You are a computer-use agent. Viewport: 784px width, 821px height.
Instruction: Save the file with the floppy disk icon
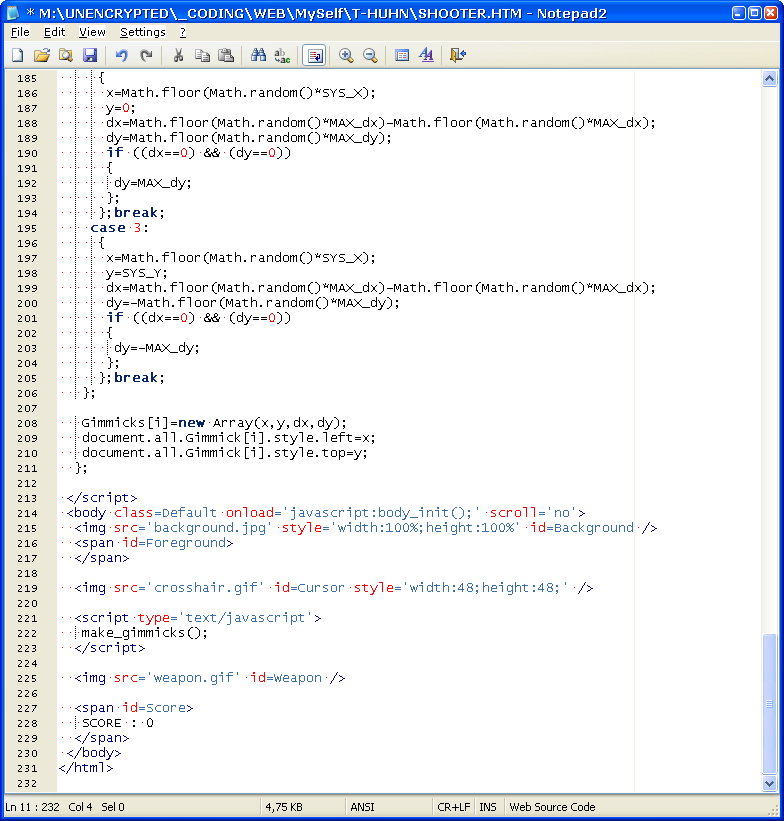pos(90,55)
